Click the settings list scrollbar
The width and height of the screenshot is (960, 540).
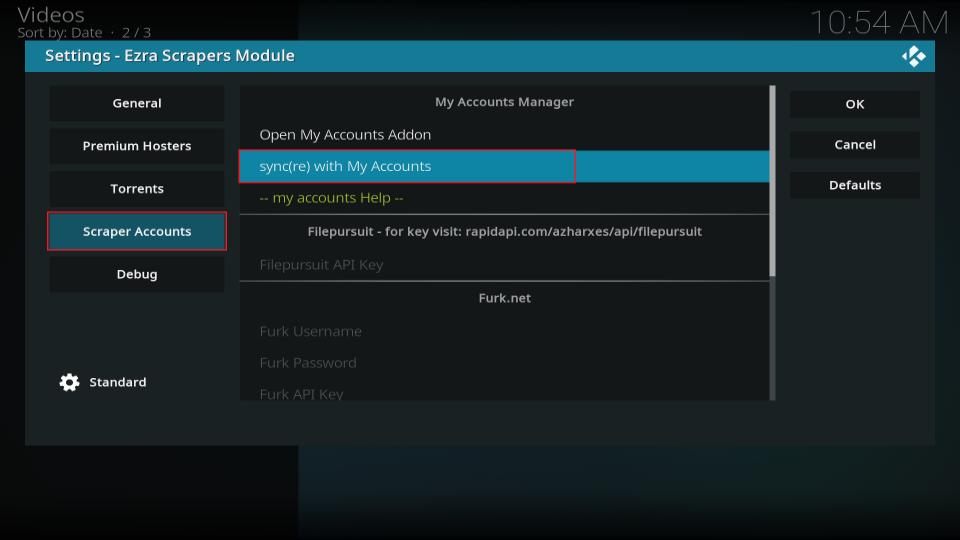(x=772, y=243)
